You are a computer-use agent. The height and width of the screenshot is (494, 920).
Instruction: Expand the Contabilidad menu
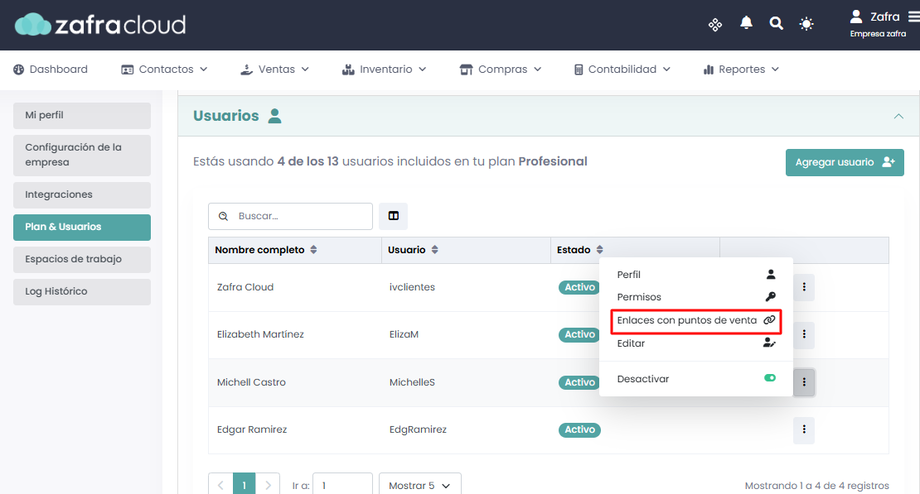tap(622, 69)
